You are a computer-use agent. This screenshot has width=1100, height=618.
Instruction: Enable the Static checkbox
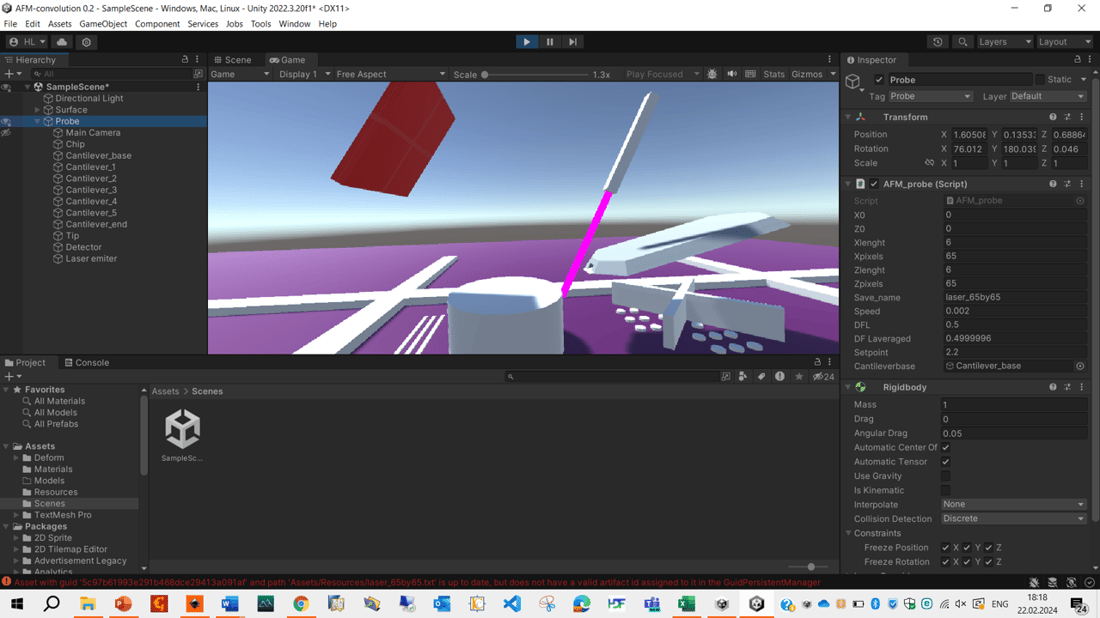pos(1040,80)
